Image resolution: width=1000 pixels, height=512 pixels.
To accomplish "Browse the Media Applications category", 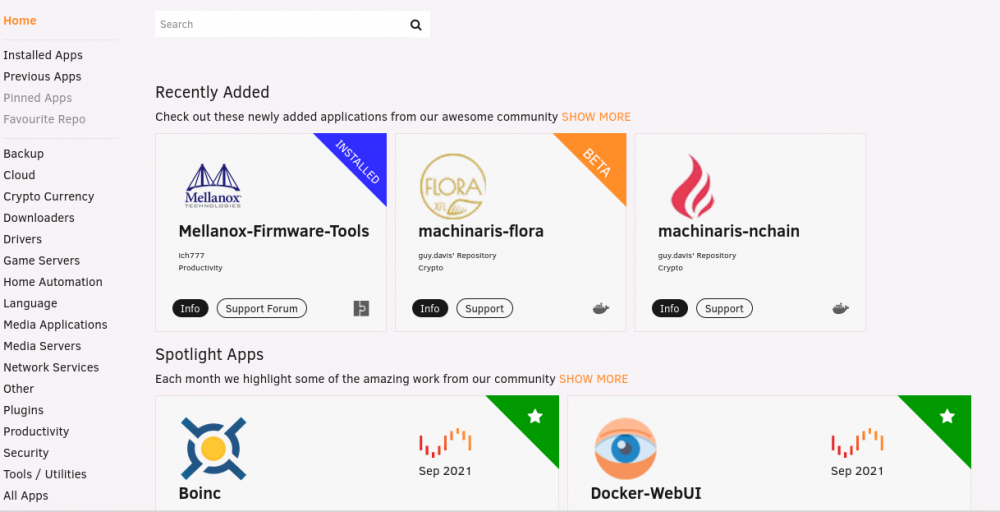I will pos(55,325).
